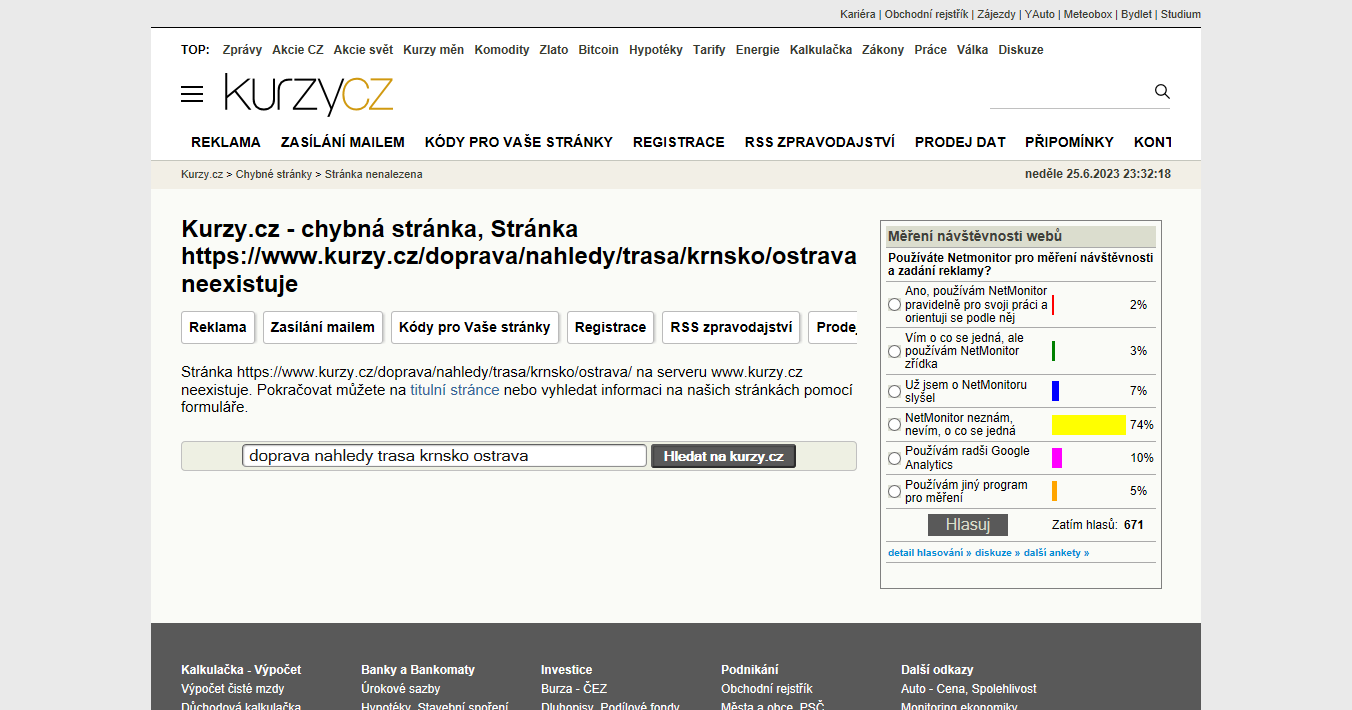
Task: Click the 'Zasílání mailem' box button
Action: [323, 327]
